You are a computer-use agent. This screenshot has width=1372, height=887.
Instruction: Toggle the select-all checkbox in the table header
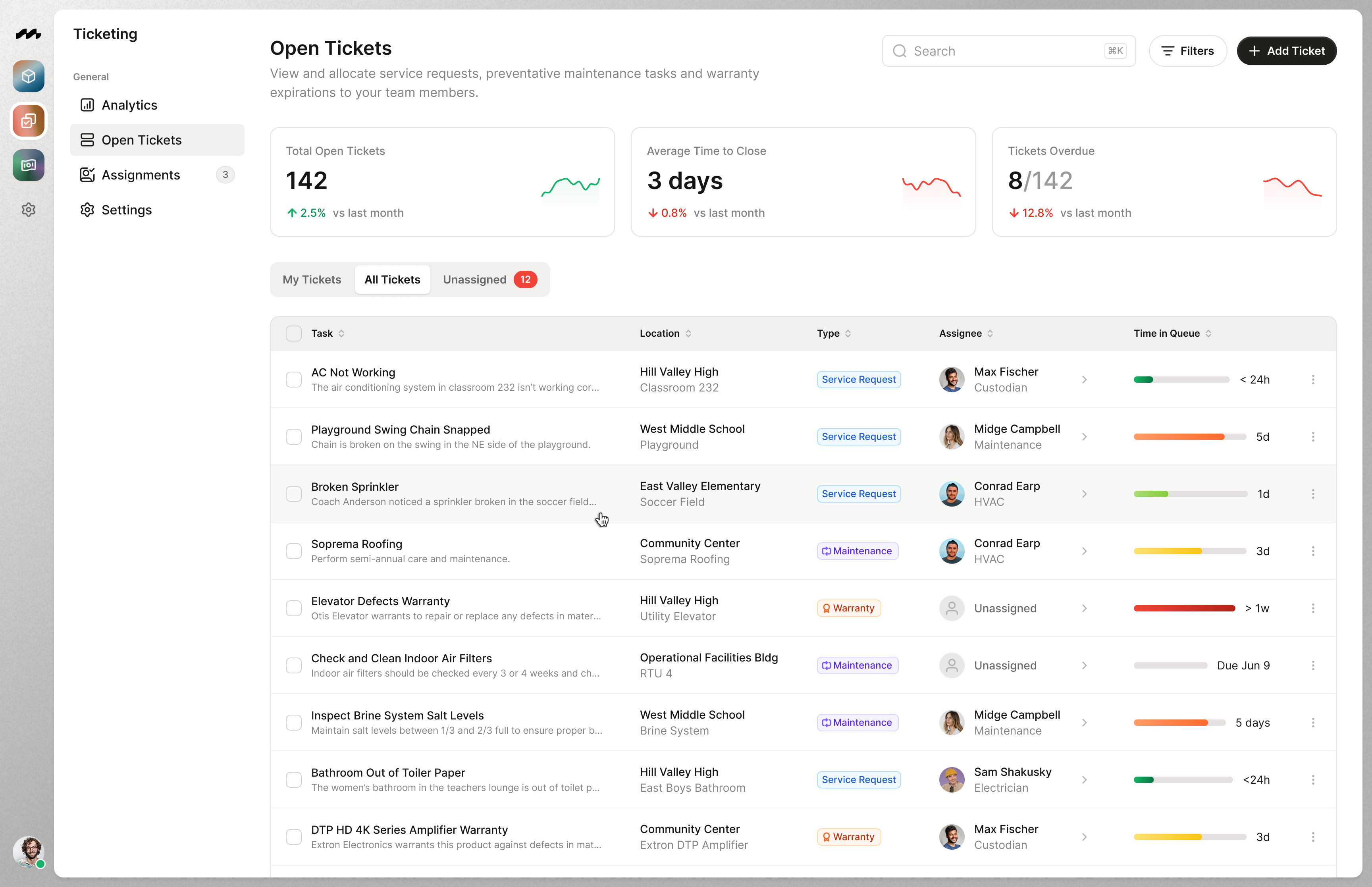294,334
